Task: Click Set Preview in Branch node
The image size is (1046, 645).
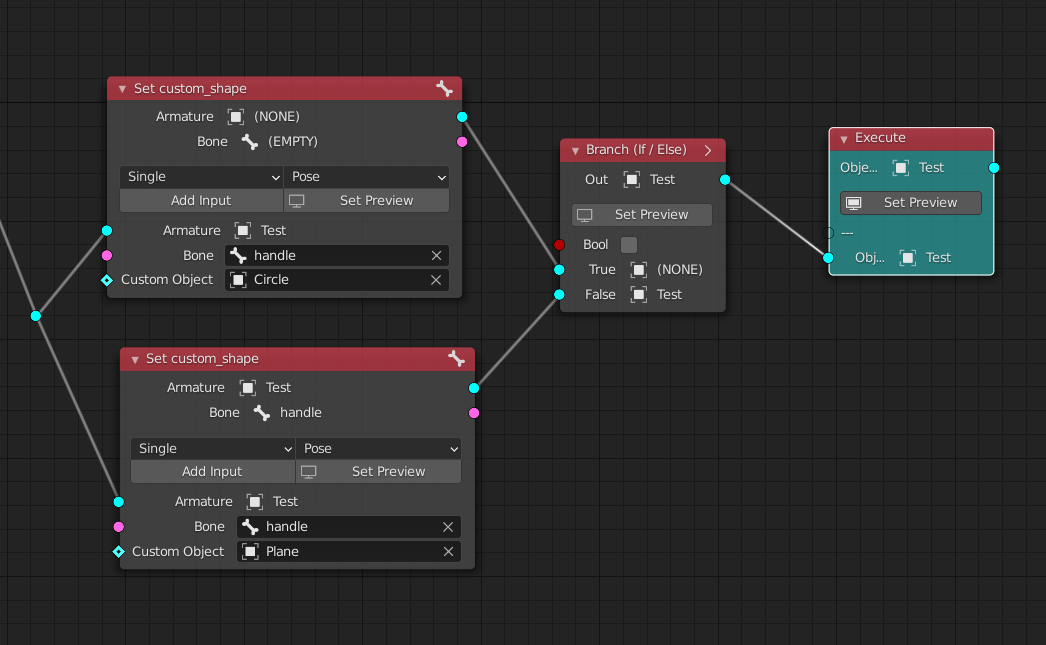Action: pyautogui.click(x=642, y=215)
